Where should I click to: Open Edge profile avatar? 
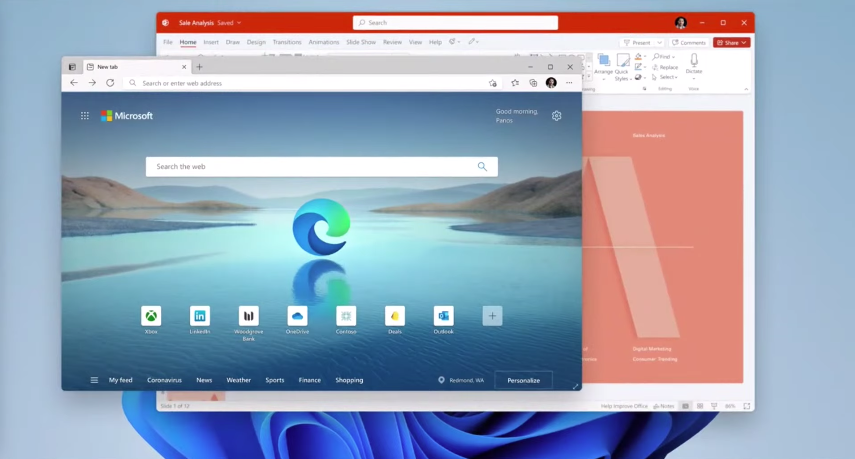point(551,83)
